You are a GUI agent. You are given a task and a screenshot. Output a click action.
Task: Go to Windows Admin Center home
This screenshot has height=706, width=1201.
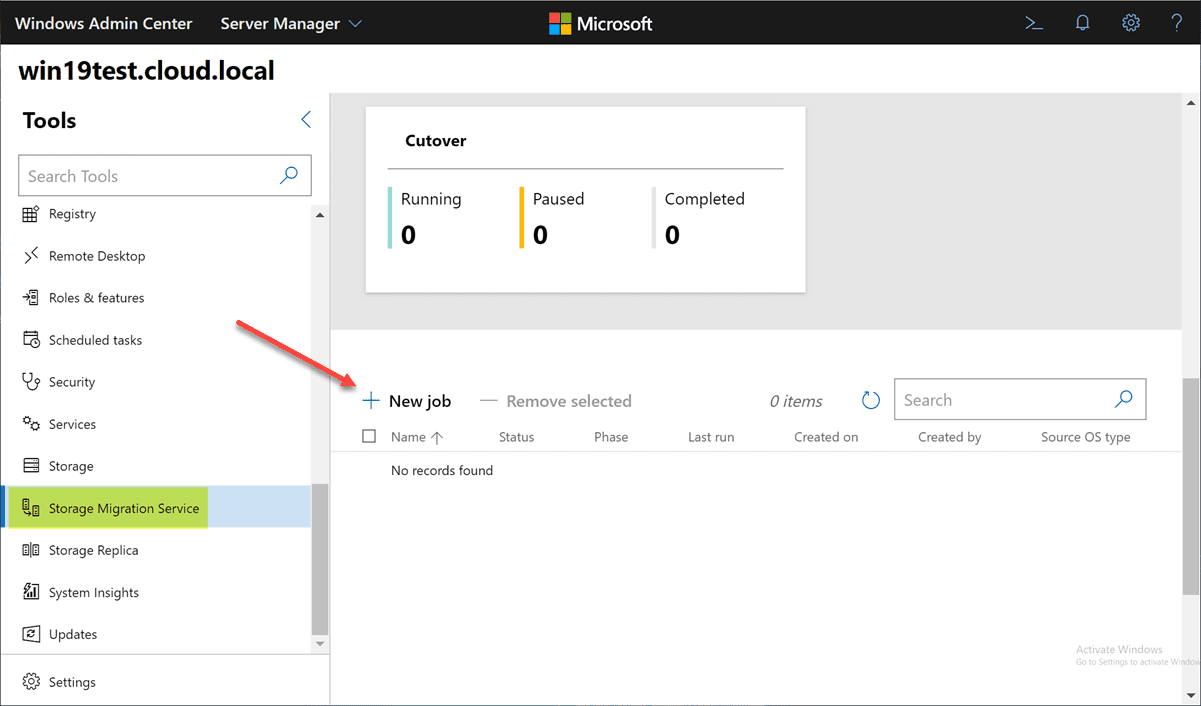[103, 23]
